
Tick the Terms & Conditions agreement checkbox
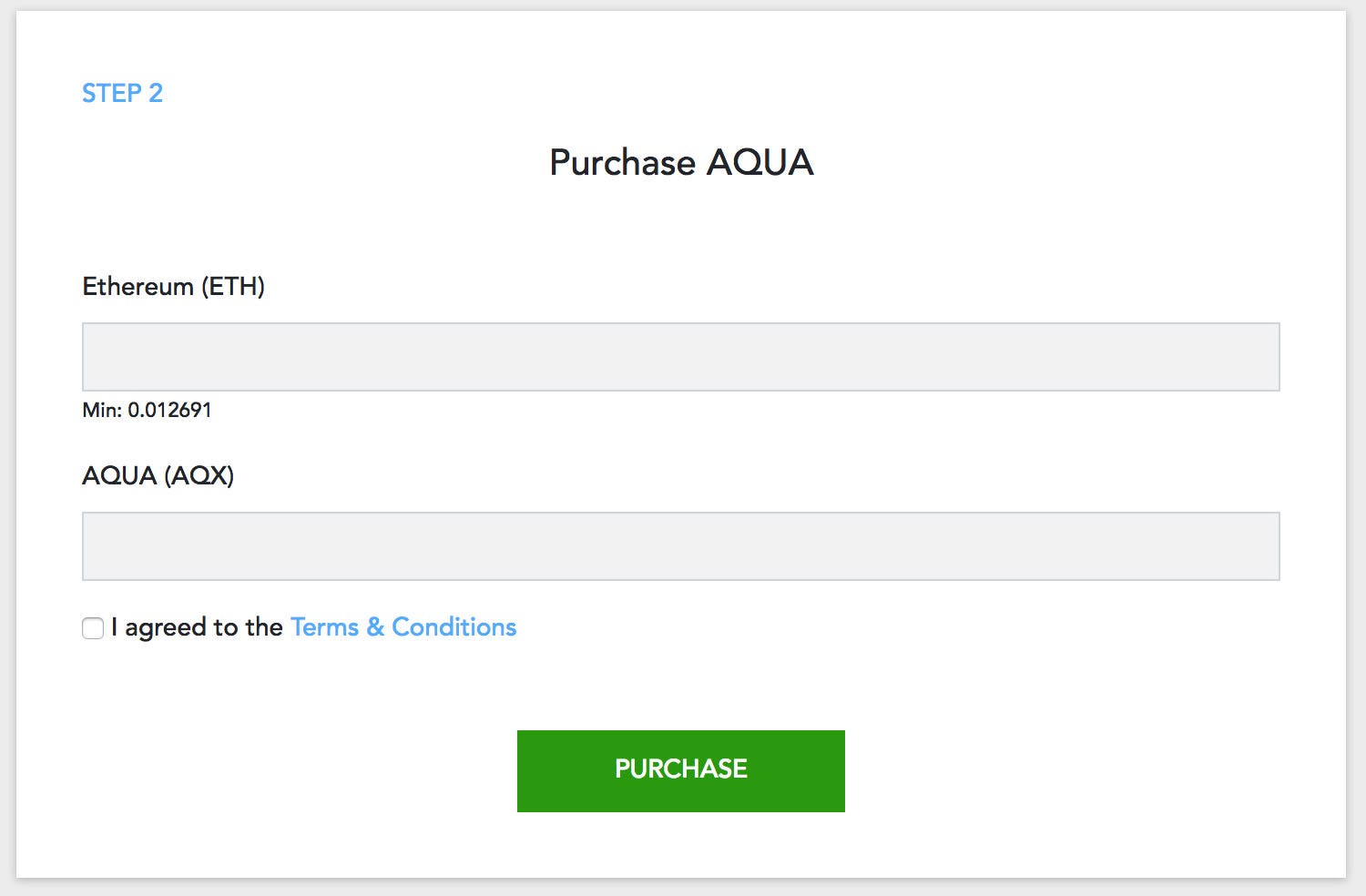coord(93,628)
